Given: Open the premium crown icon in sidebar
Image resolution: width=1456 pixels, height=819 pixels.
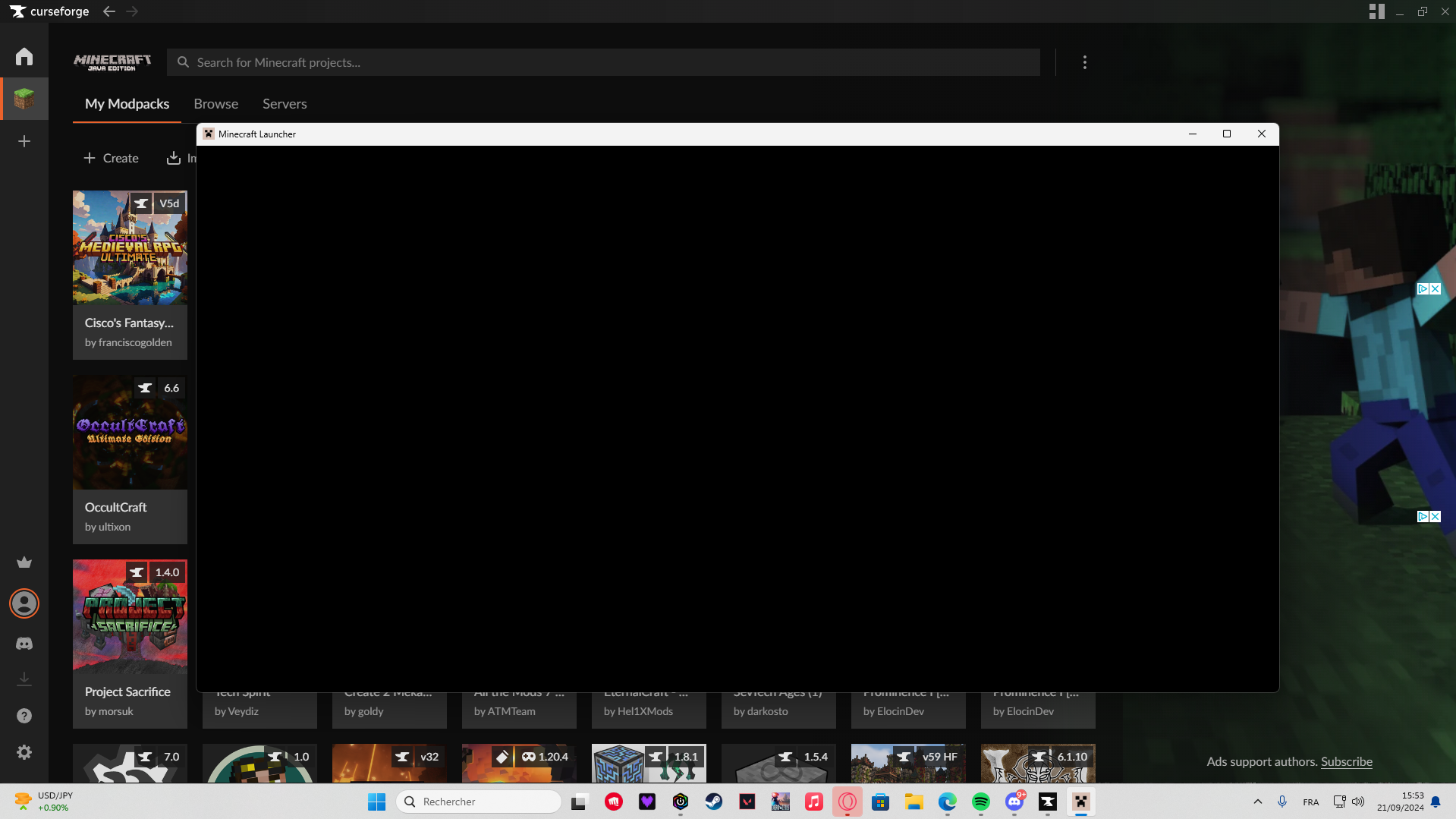Looking at the screenshot, I should [x=24, y=562].
